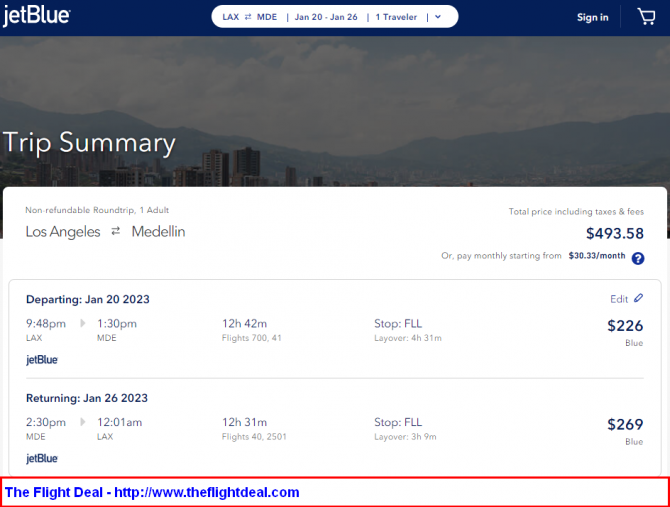This screenshot has width=670, height=507.
Task: Click Los Angeles city name
Action: pos(63,232)
